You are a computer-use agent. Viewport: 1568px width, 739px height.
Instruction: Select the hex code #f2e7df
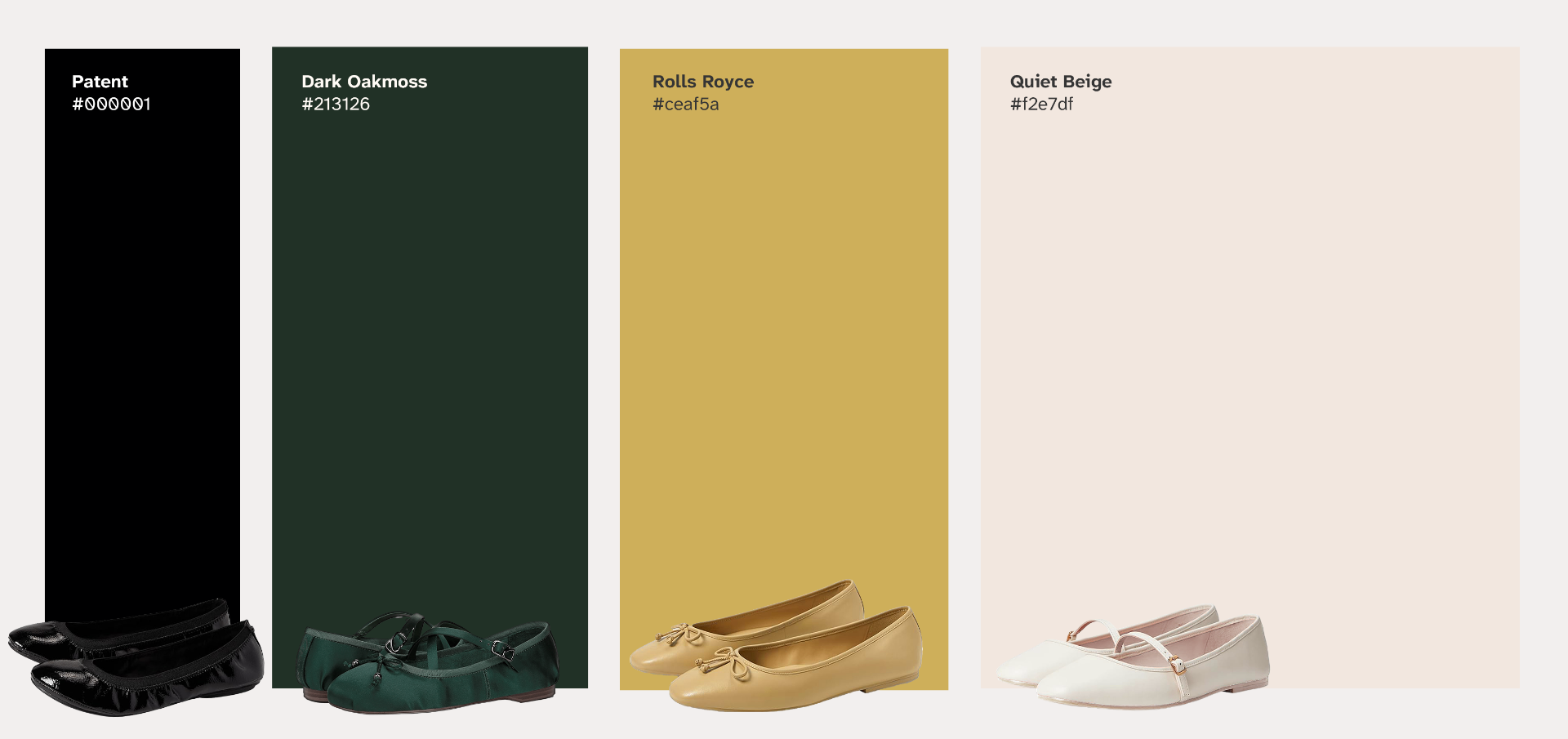click(x=1041, y=104)
